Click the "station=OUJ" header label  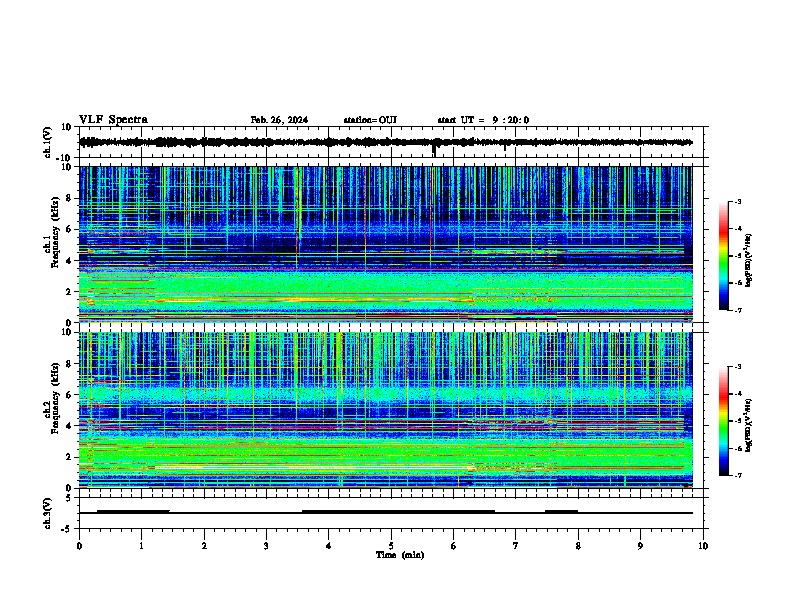(370, 120)
